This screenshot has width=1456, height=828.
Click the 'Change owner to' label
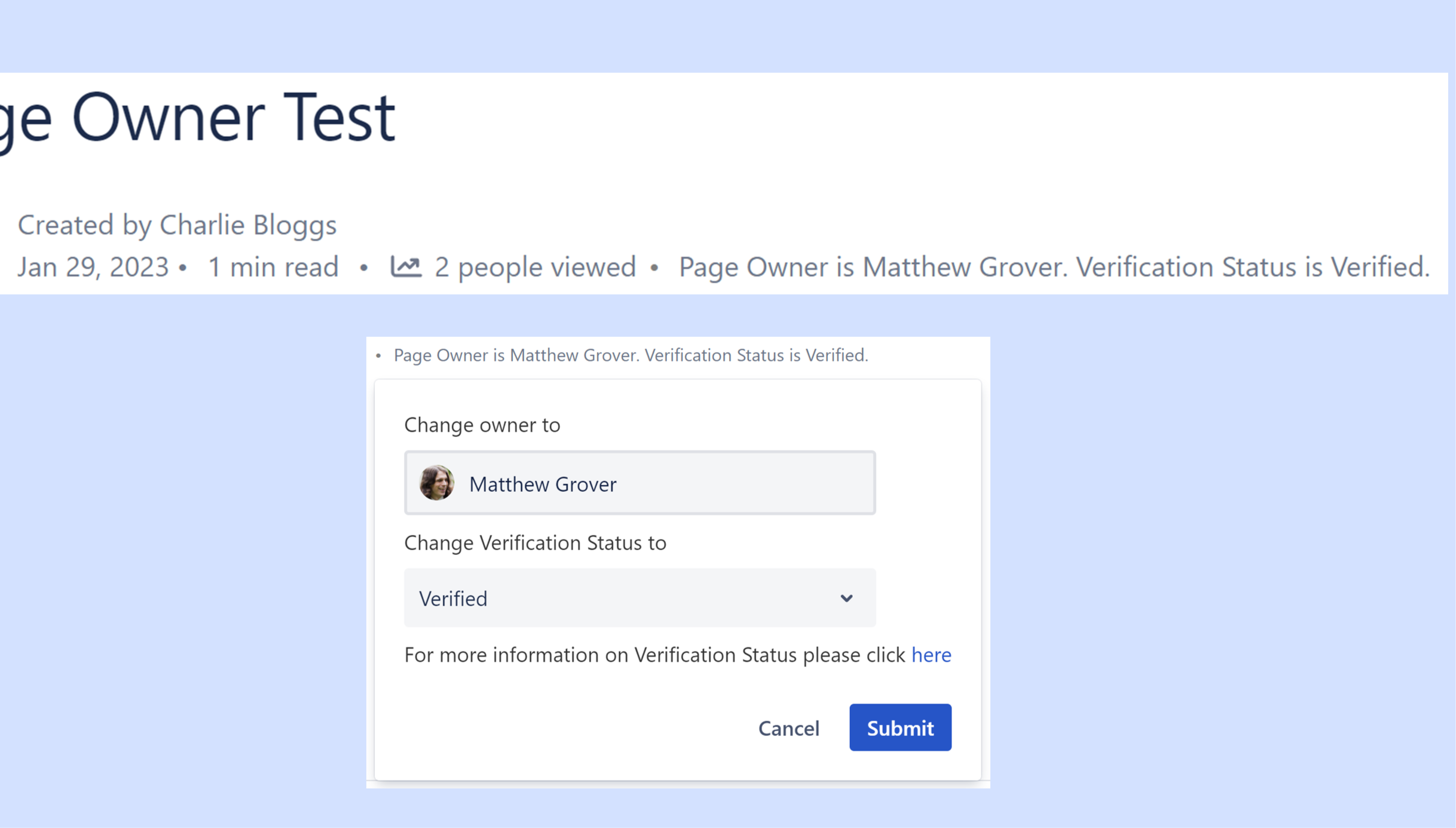[482, 425]
